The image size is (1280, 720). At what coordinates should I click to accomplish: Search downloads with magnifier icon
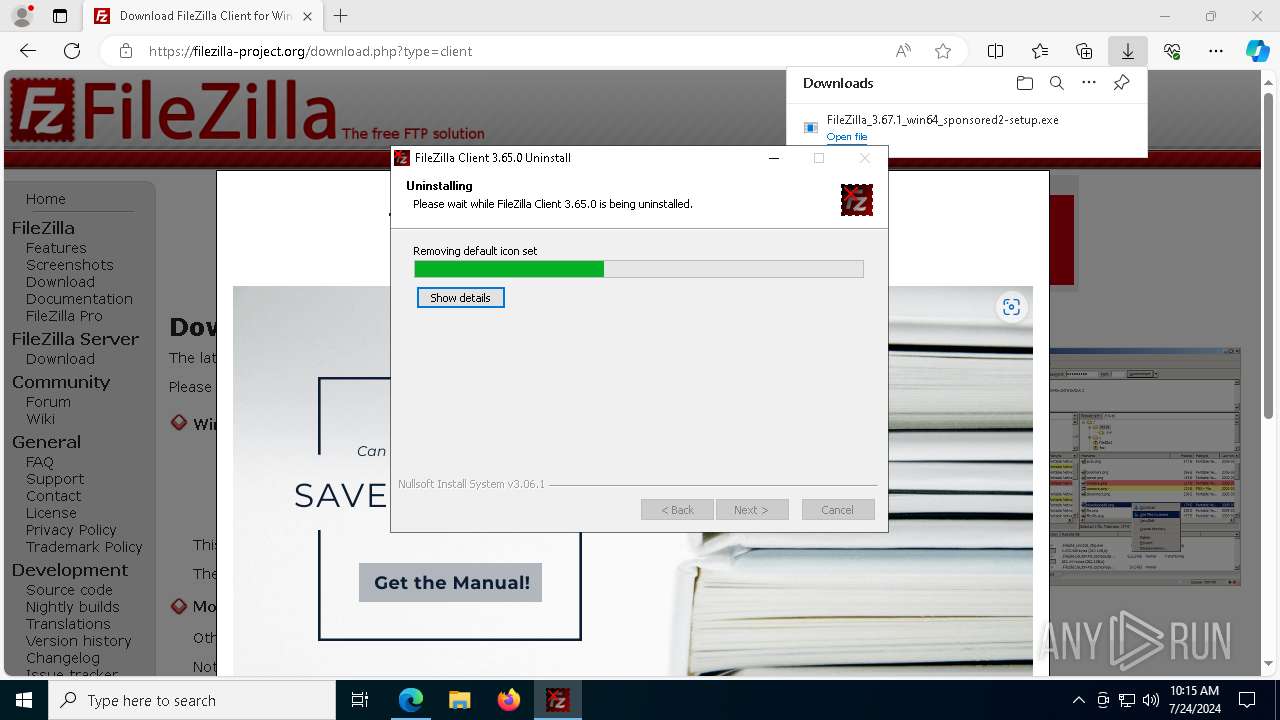[x=1057, y=83]
